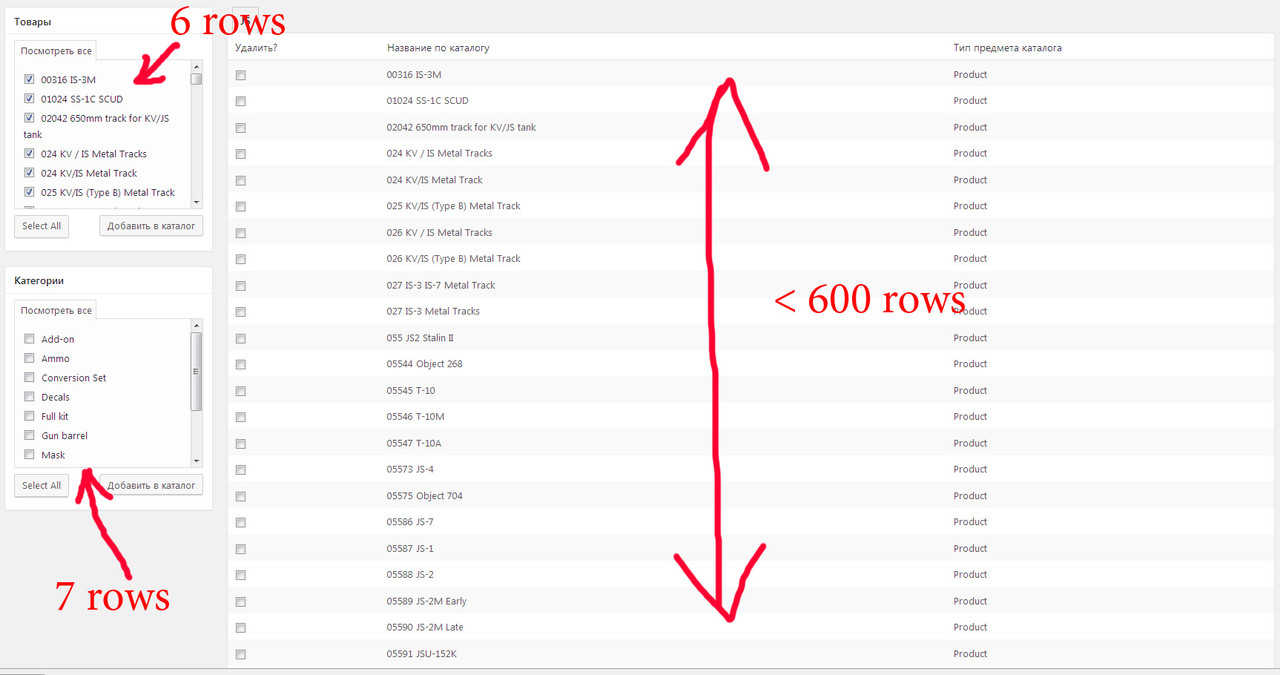Check the Mask category
Image resolution: width=1280 pixels, height=675 pixels.
click(30, 455)
